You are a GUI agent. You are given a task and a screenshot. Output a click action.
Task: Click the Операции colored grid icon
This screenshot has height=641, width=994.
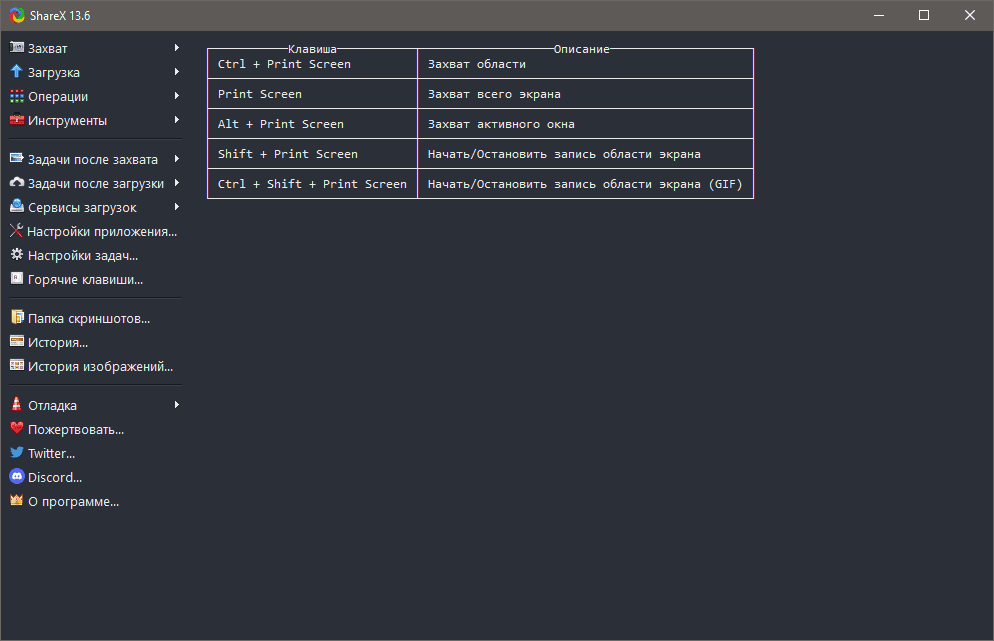coord(17,96)
